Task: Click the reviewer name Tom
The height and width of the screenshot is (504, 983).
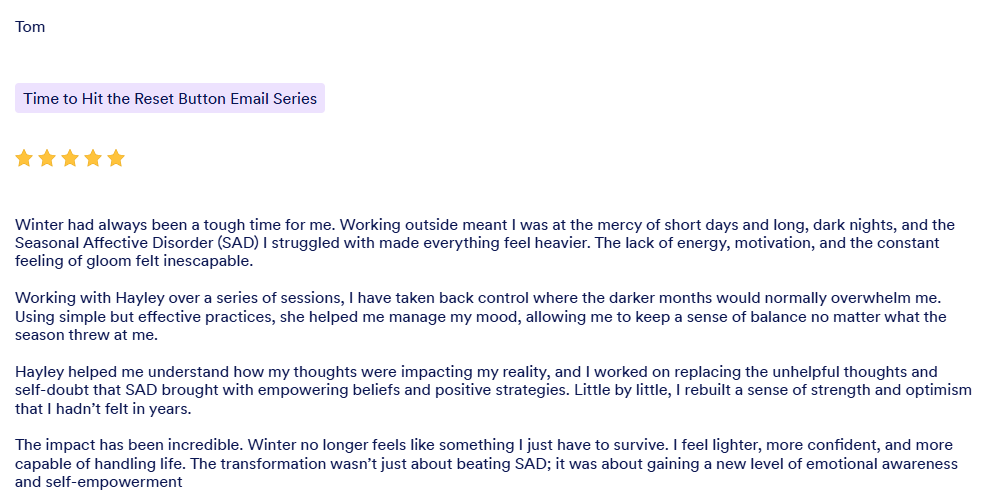Action: [x=30, y=27]
